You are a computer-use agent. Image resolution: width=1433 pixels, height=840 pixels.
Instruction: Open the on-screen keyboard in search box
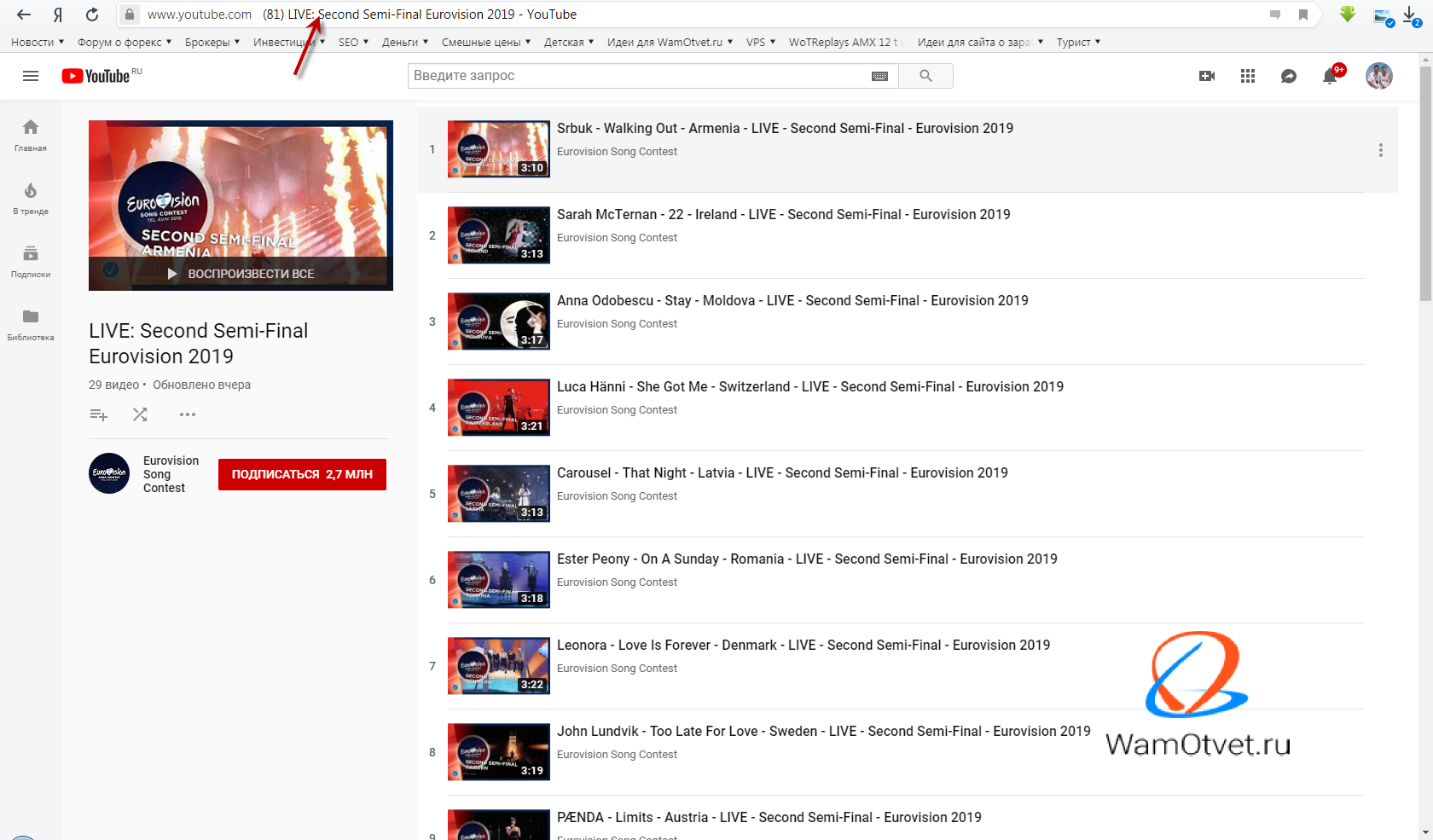point(879,76)
